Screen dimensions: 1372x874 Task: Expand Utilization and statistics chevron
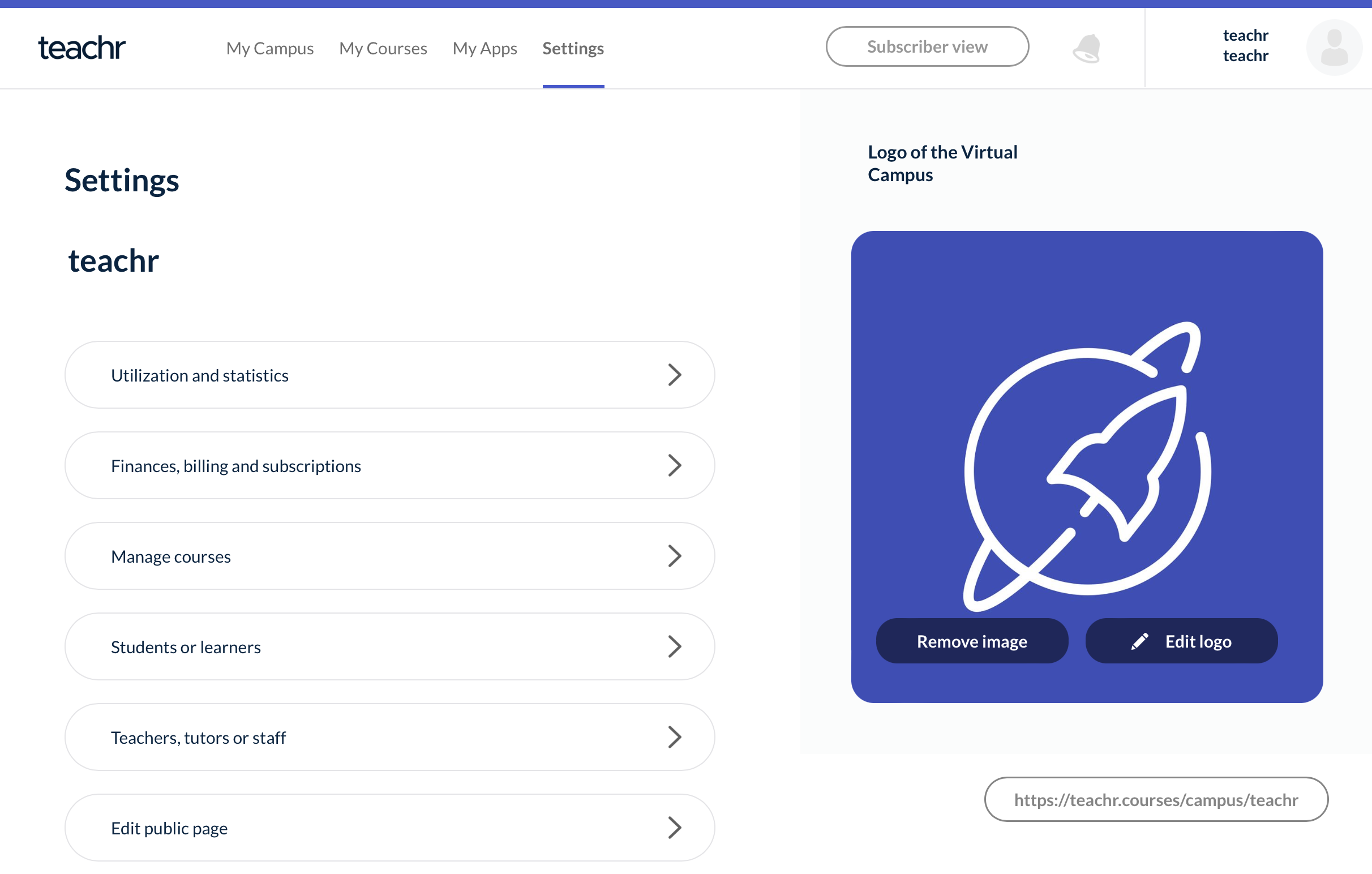(x=675, y=375)
